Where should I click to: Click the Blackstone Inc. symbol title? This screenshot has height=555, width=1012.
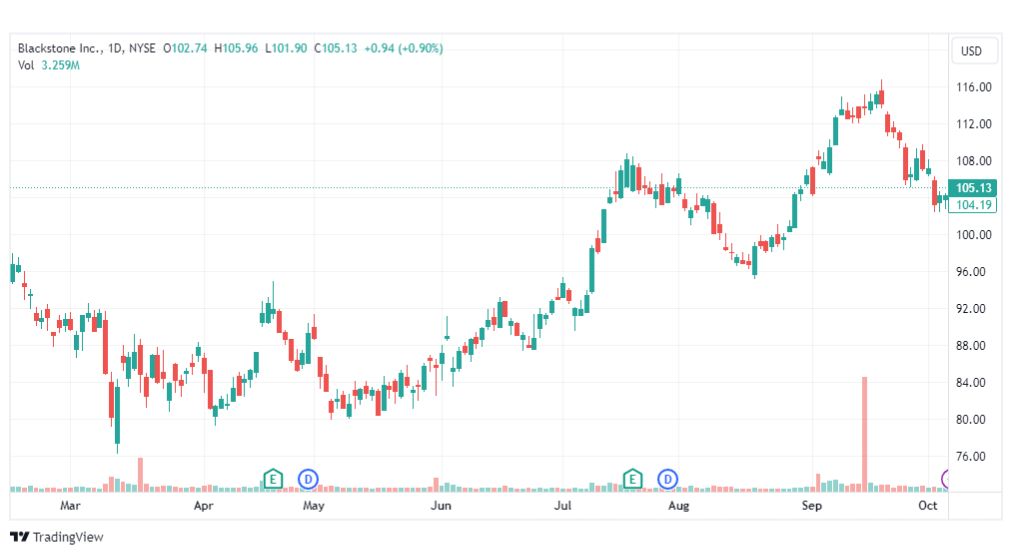(x=59, y=48)
